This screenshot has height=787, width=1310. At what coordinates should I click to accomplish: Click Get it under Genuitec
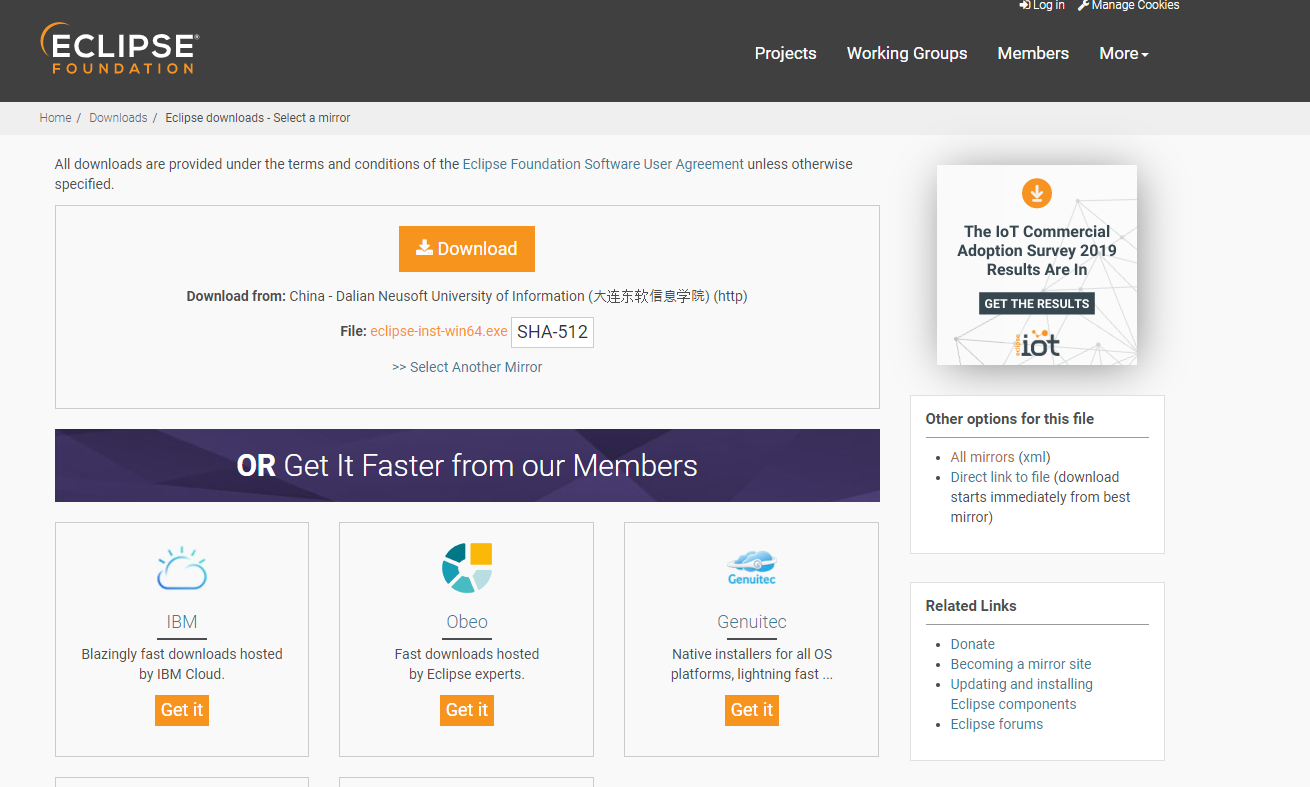(x=752, y=710)
